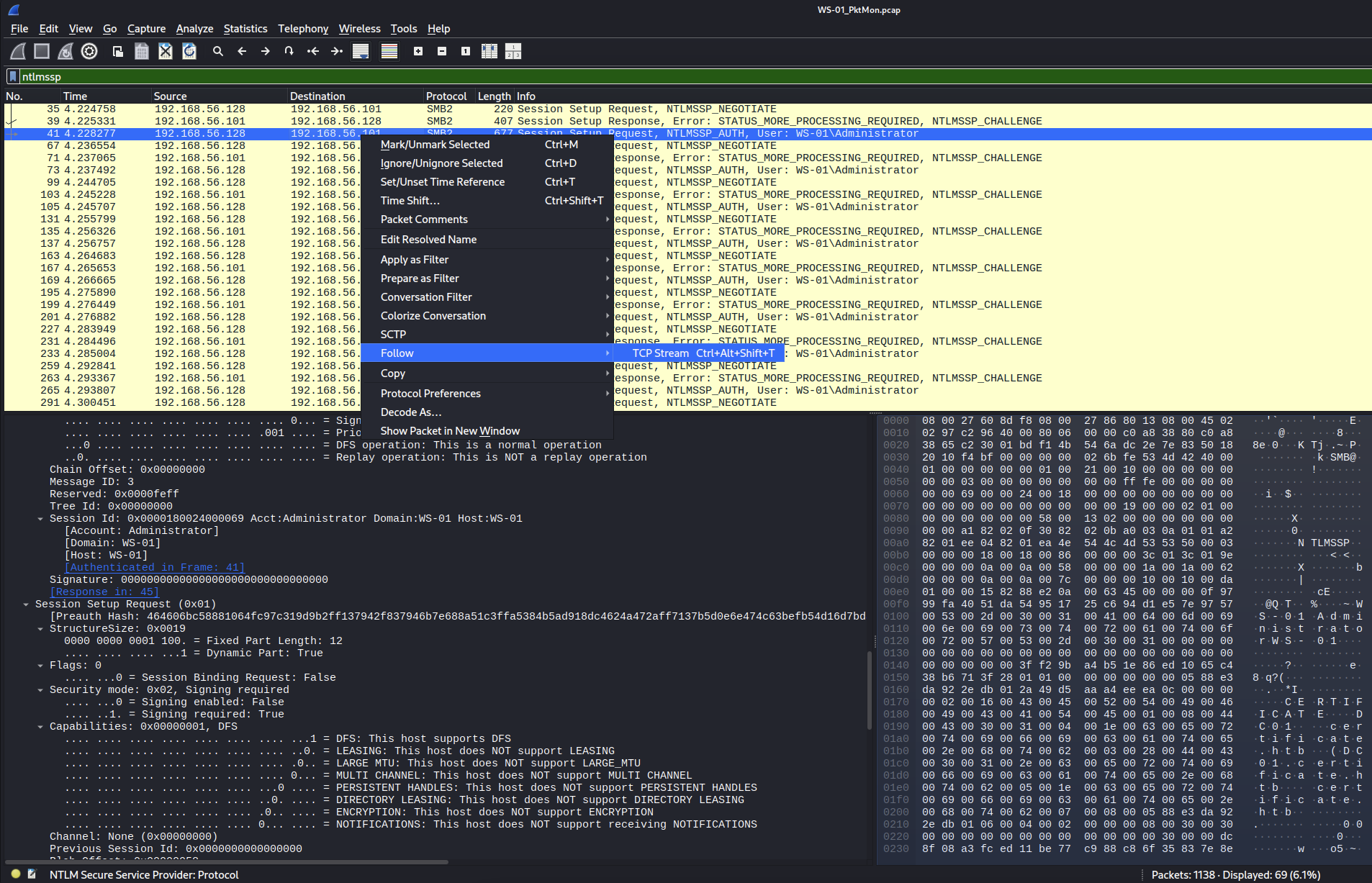Close this capture file icon
The image size is (1372, 883).
point(166,51)
